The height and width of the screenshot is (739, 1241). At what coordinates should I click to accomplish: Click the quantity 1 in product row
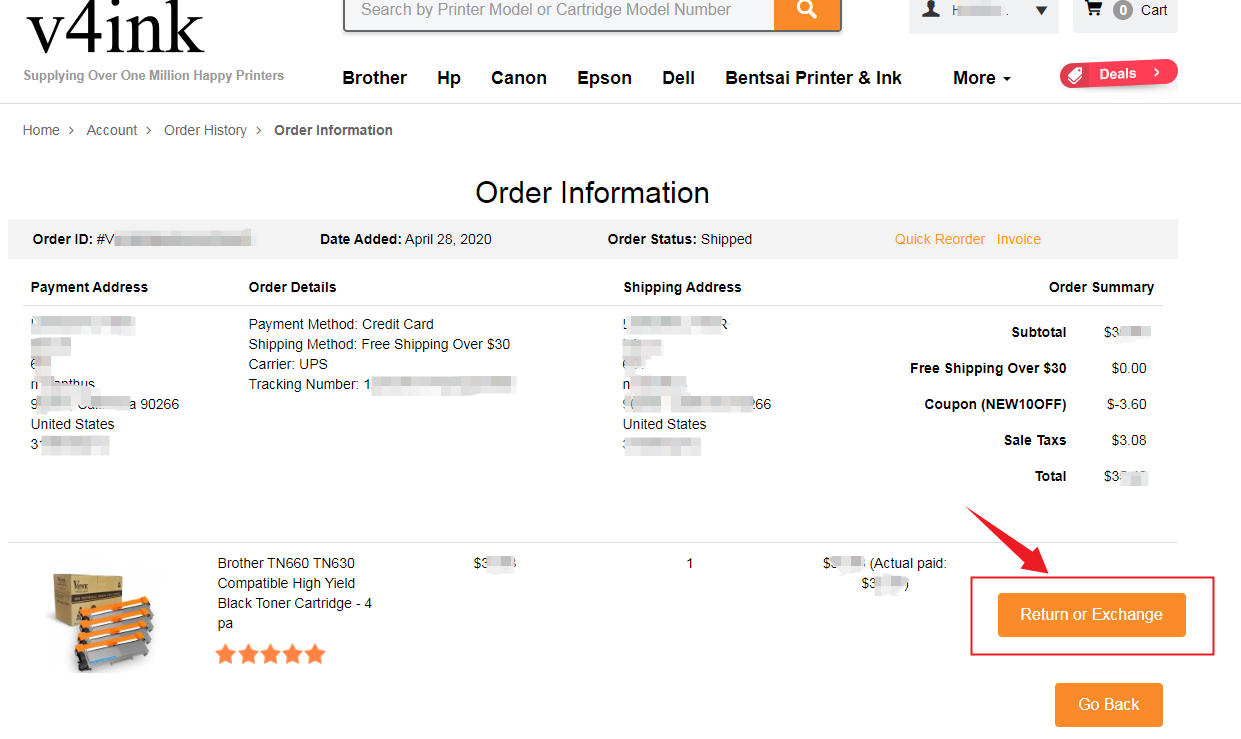(x=690, y=563)
